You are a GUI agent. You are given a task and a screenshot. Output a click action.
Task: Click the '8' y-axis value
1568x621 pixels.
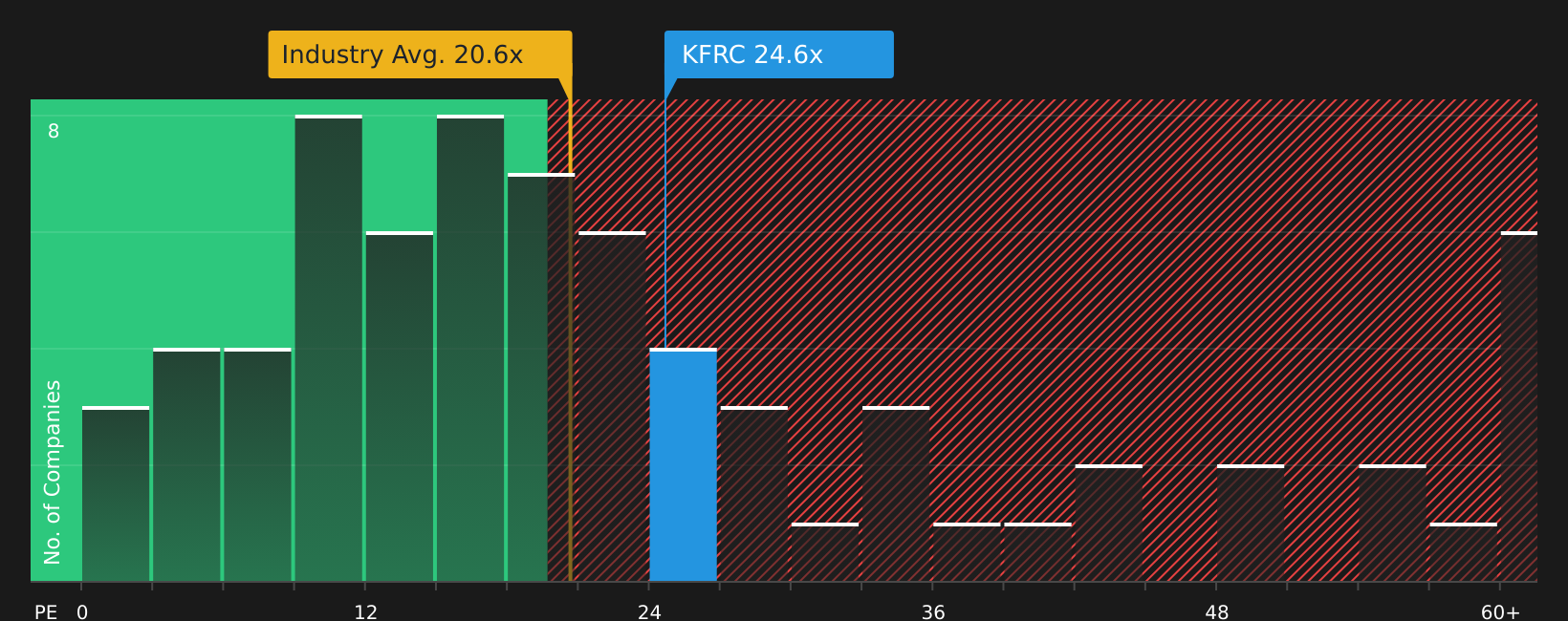coord(54,132)
